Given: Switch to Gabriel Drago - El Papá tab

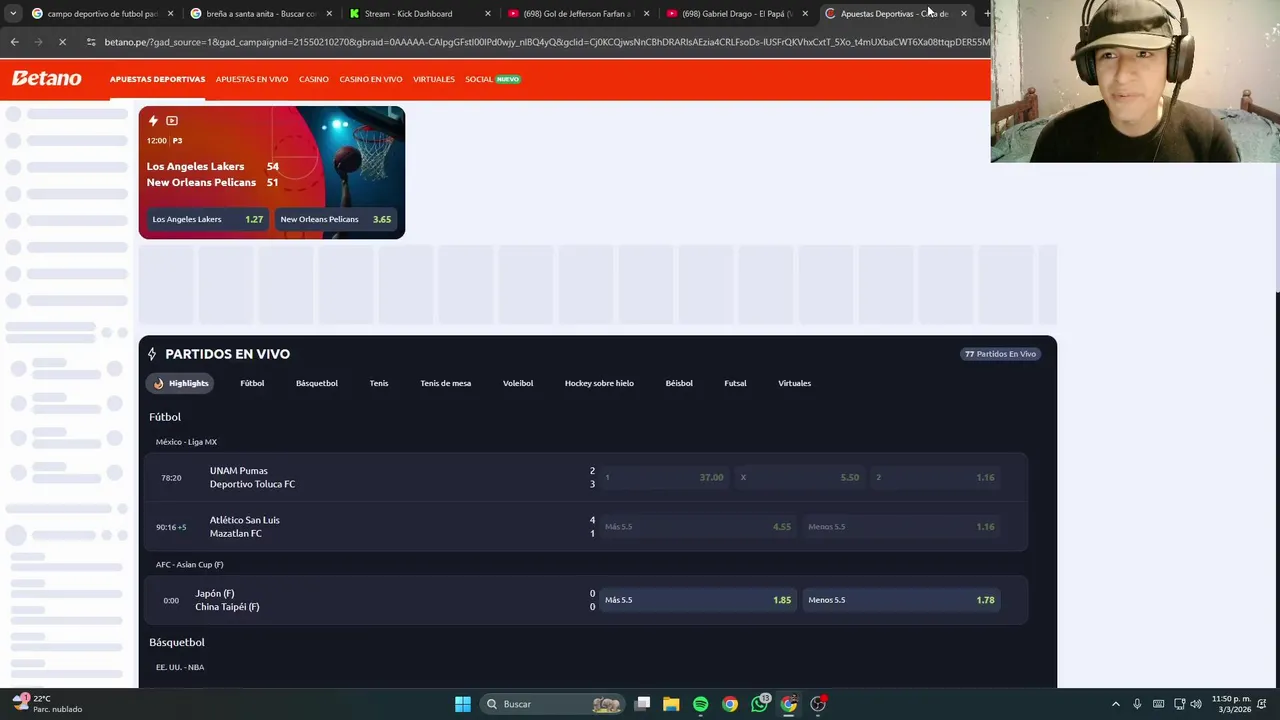Looking at the screenshot, I should point(736,14).
